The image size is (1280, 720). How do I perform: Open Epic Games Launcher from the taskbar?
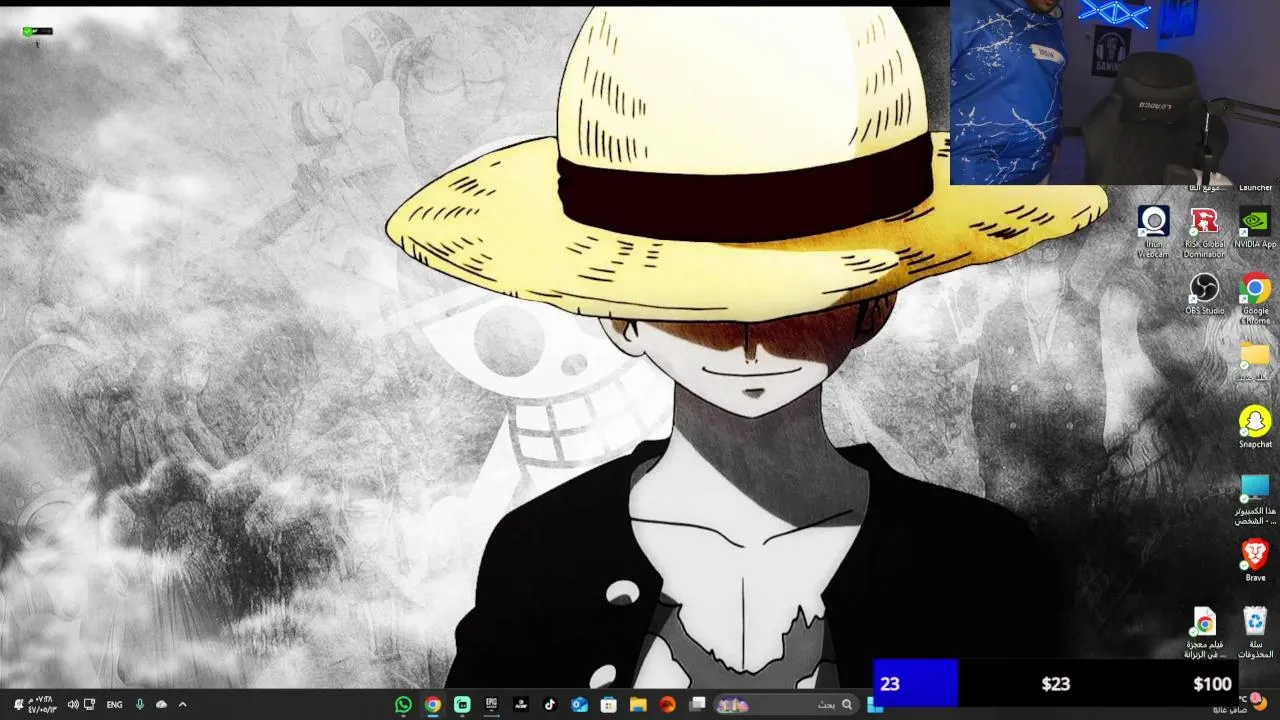(491, 704)
